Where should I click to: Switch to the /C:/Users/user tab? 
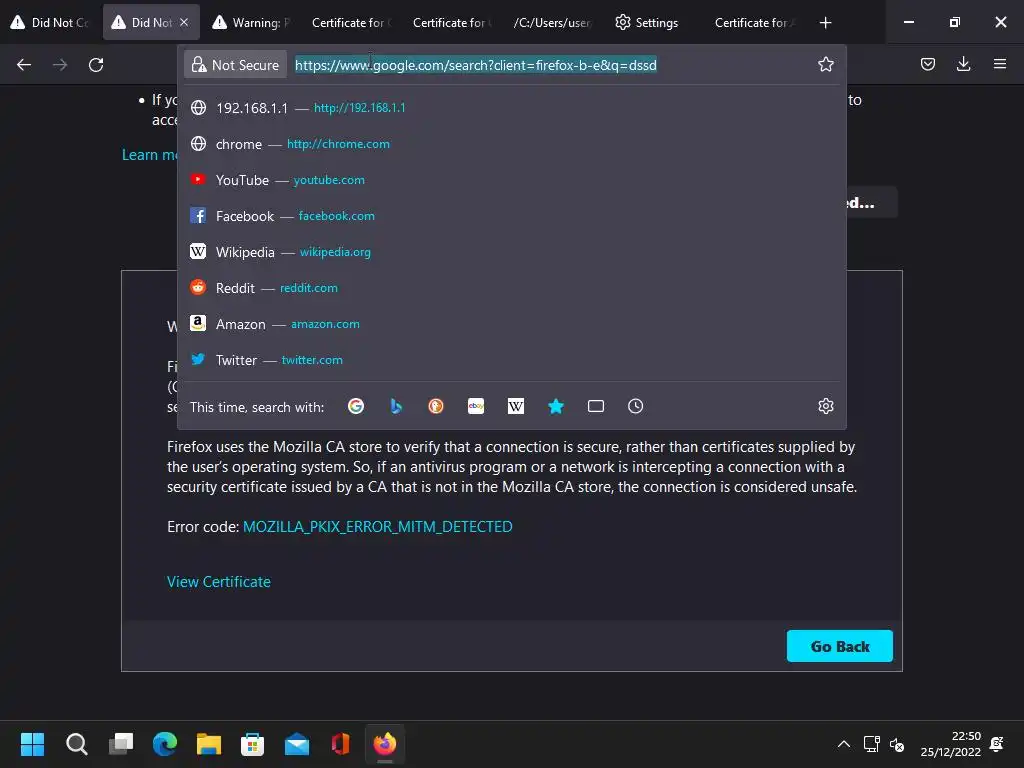coord(552,23)
